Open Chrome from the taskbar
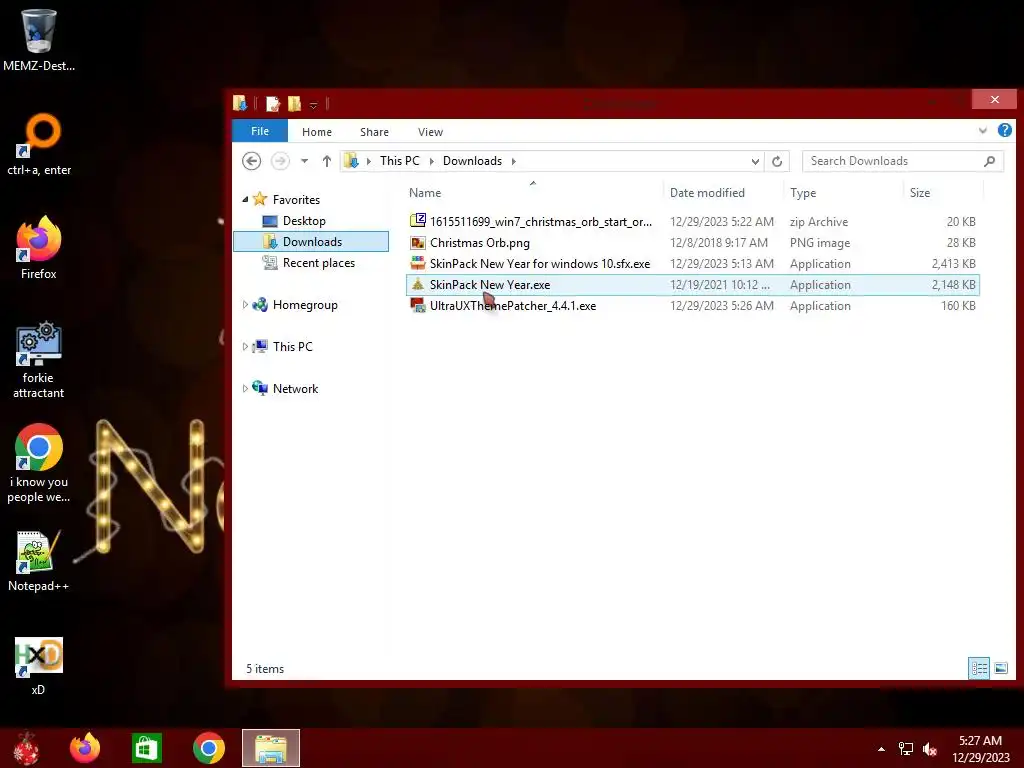This screenshot has width=1024, height=768. coord(209,748)
